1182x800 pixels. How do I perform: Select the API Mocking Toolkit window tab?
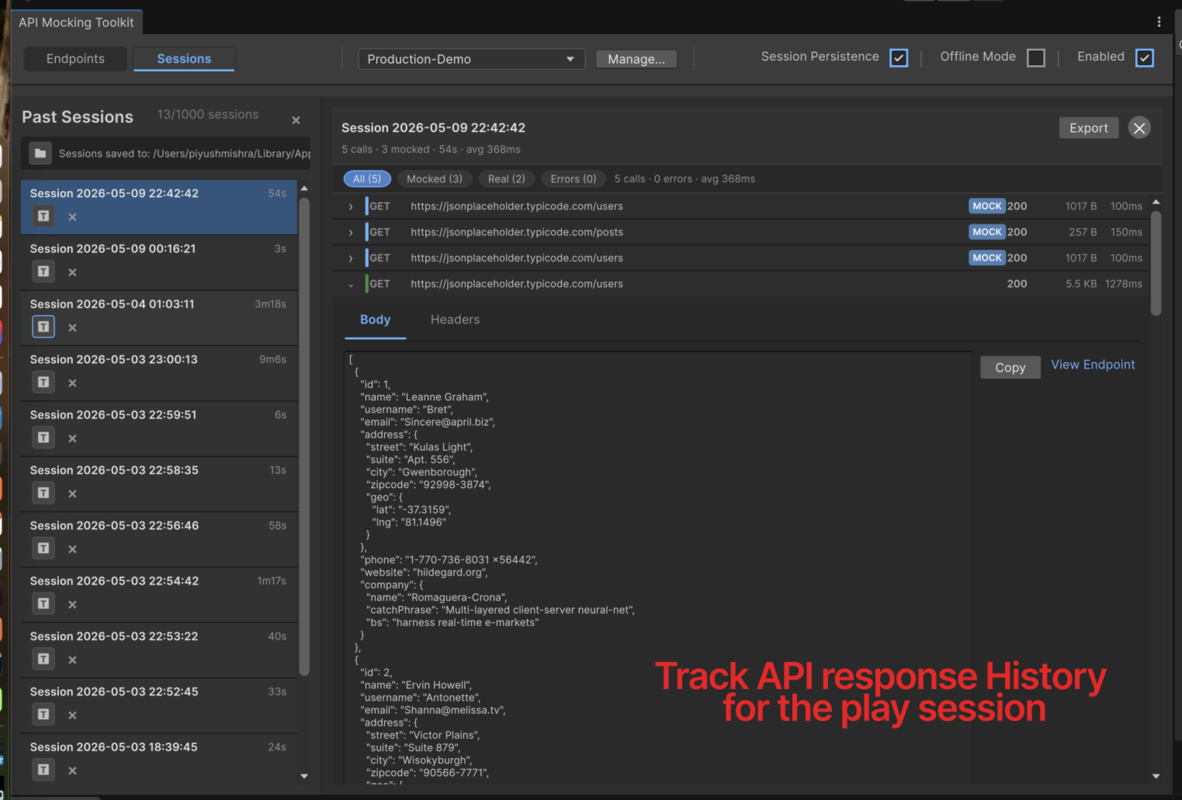[76, 22]
